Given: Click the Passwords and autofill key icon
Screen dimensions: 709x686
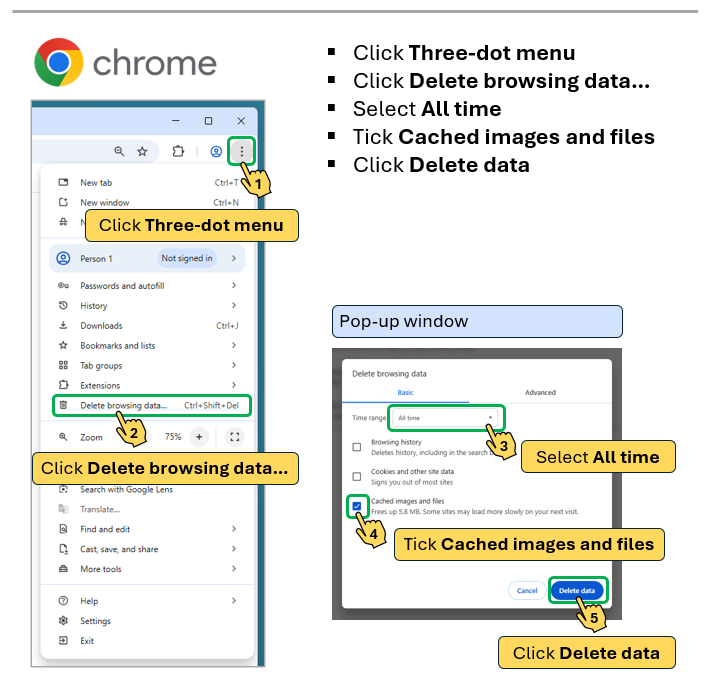Looking at the screenshot, I should 63,285.
